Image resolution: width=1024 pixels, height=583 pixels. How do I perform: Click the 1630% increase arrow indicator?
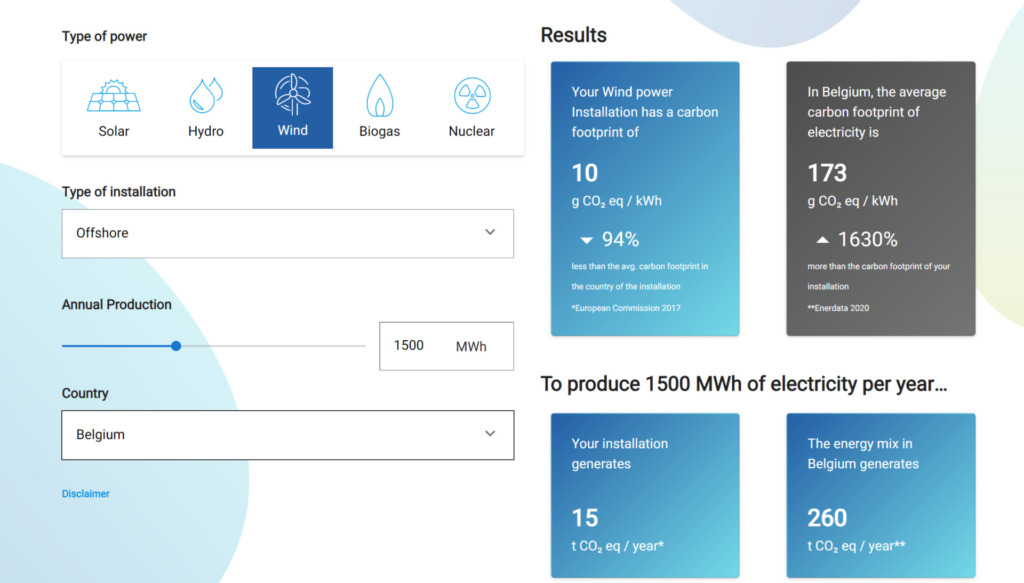point(823,240)
